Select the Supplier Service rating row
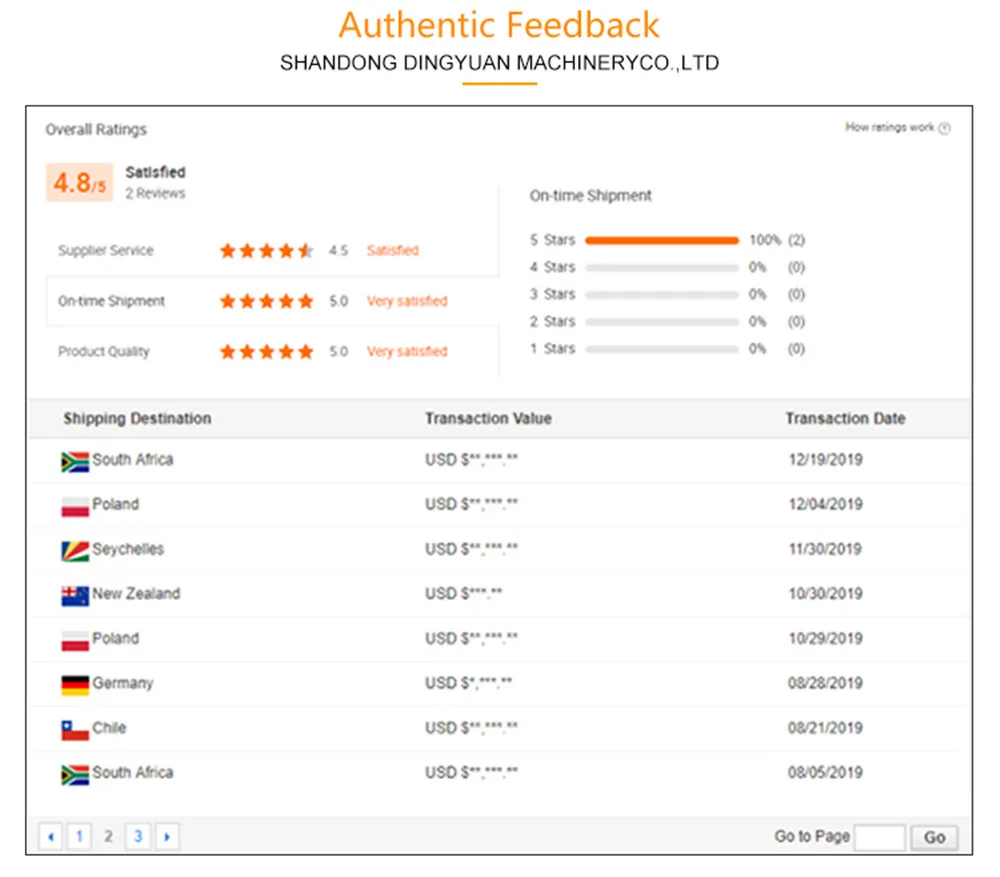The width and height of the screenshot is (1000, 877). 272,251
